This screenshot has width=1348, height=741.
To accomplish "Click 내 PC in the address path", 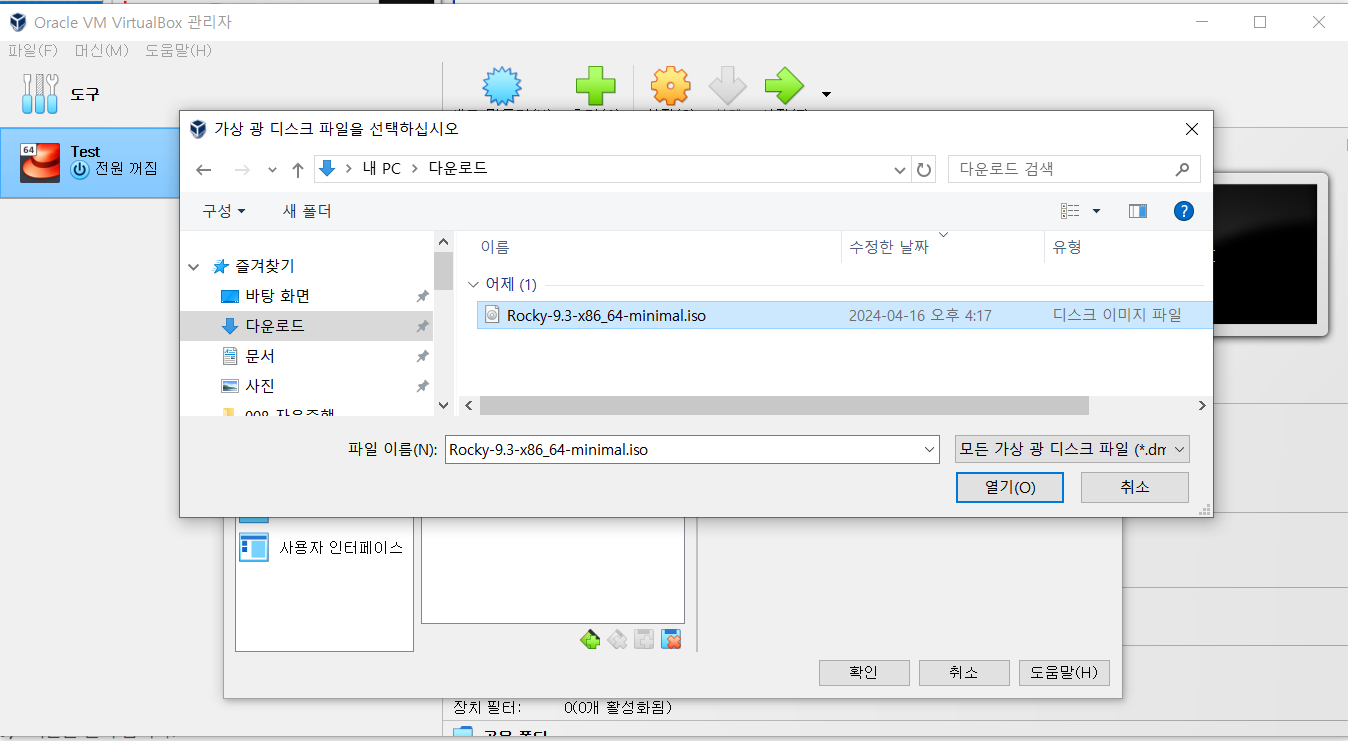I will pos(382,169).
